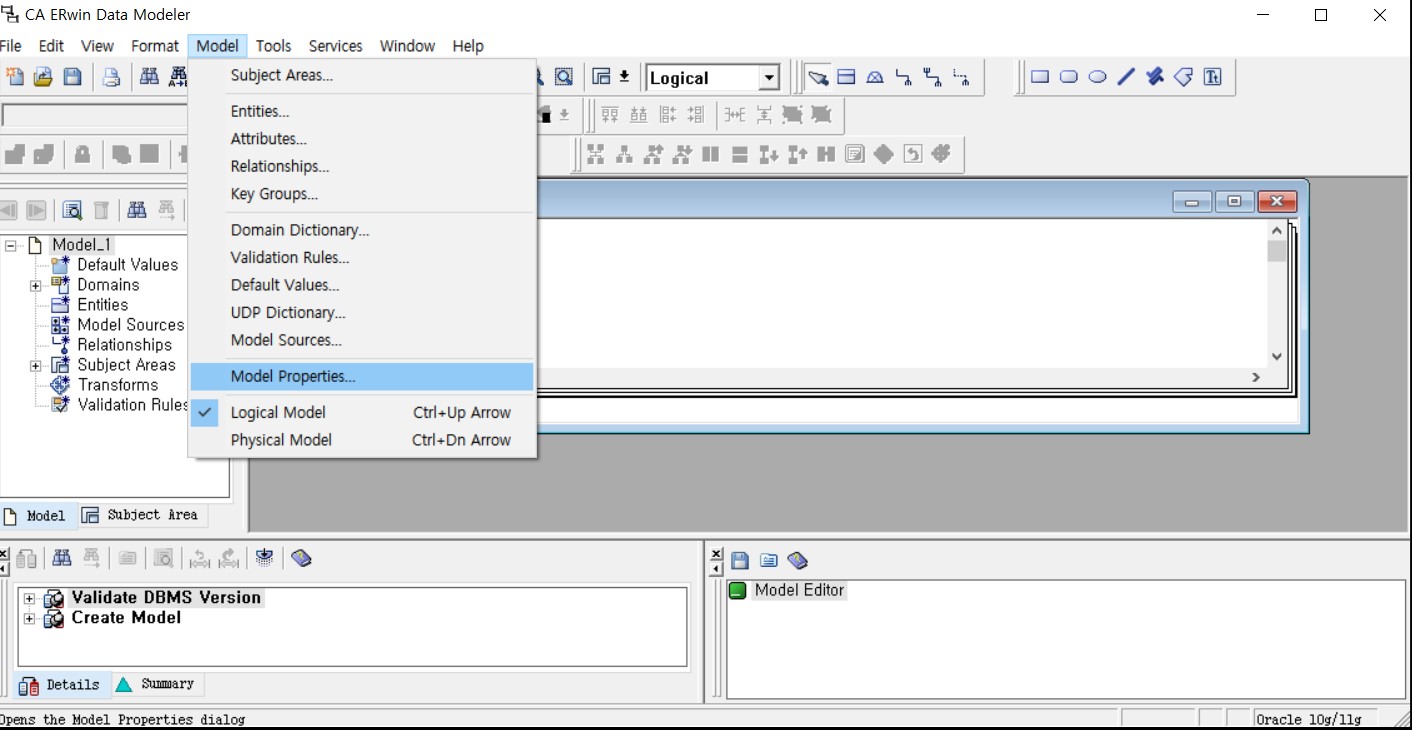This screenshot has height=730, width=1412.
Task: Select the Ellipse shape drawing tool
Action: [1098, 77]
